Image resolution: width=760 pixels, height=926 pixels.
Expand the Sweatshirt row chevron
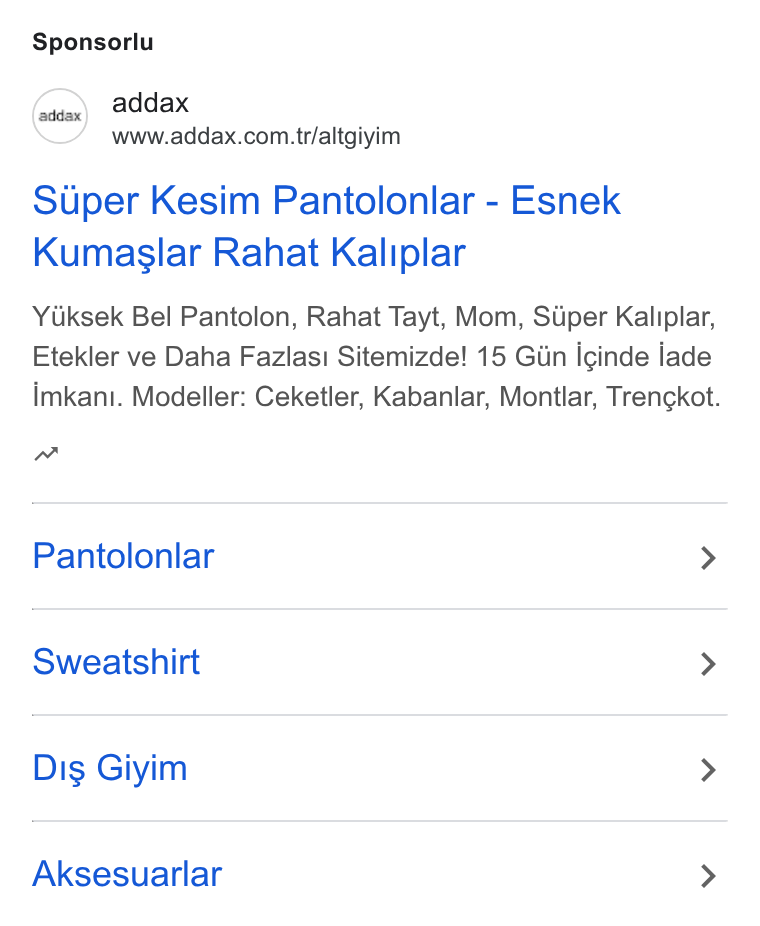708,664
